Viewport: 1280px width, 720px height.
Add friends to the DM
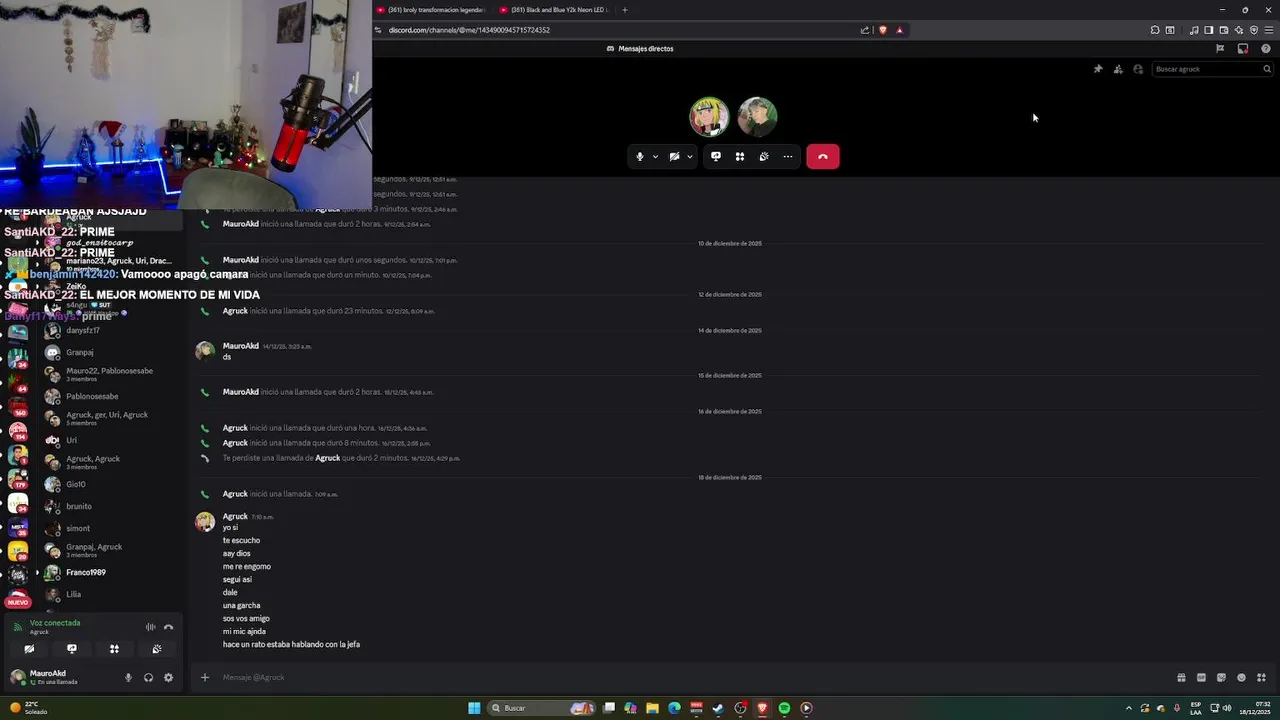1118,69
